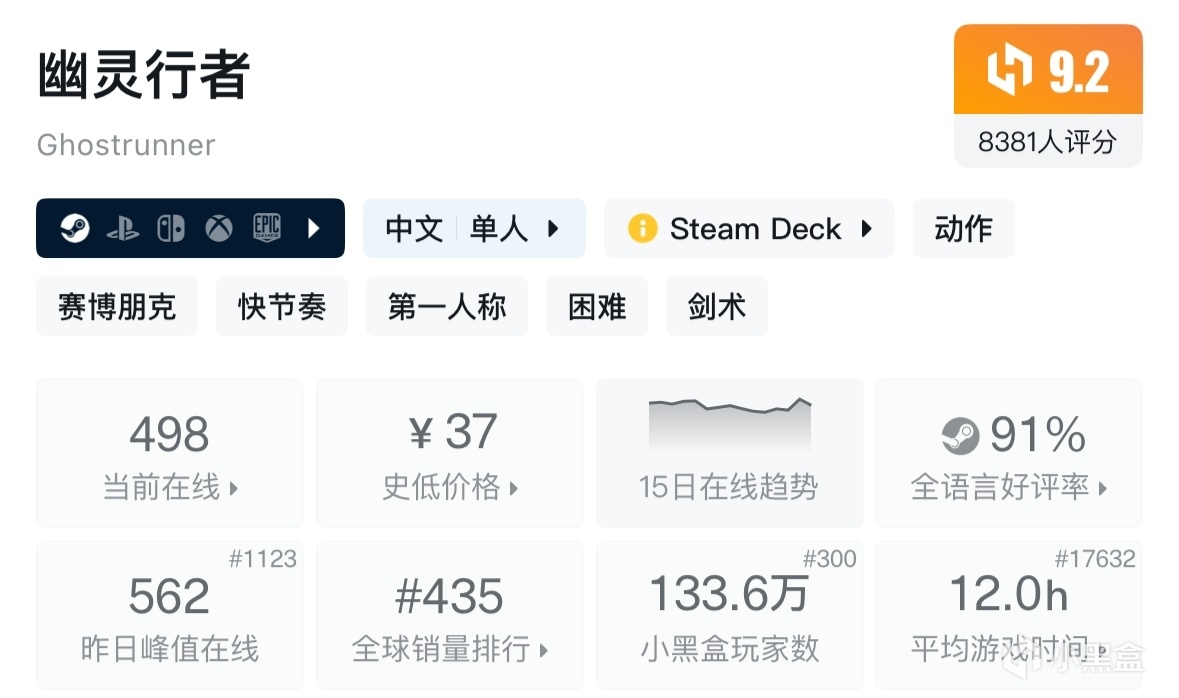View 当前在线 player count details
The height and width of the screenshot is (698, 1179).
pyautogui.click(x=170, y=487)
